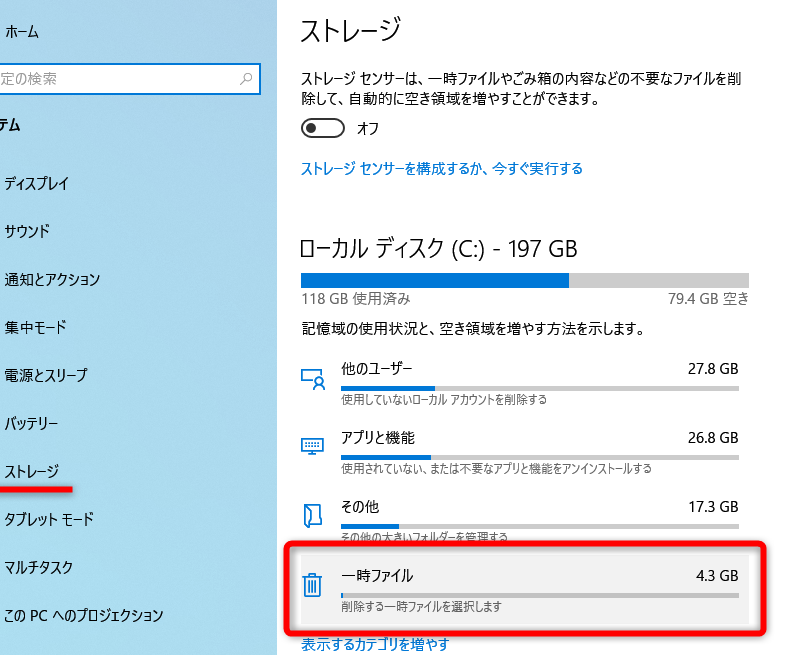This screenshot has width=792, height=655.
Task: Expand 表示するカテゴリを増やす link
Action: point(375,645)
